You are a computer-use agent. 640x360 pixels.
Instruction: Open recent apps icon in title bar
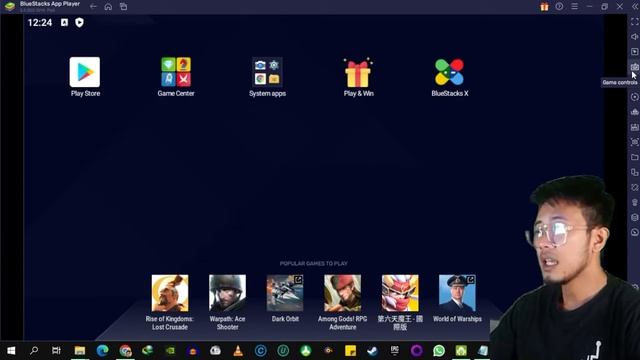tap(123, 7)
